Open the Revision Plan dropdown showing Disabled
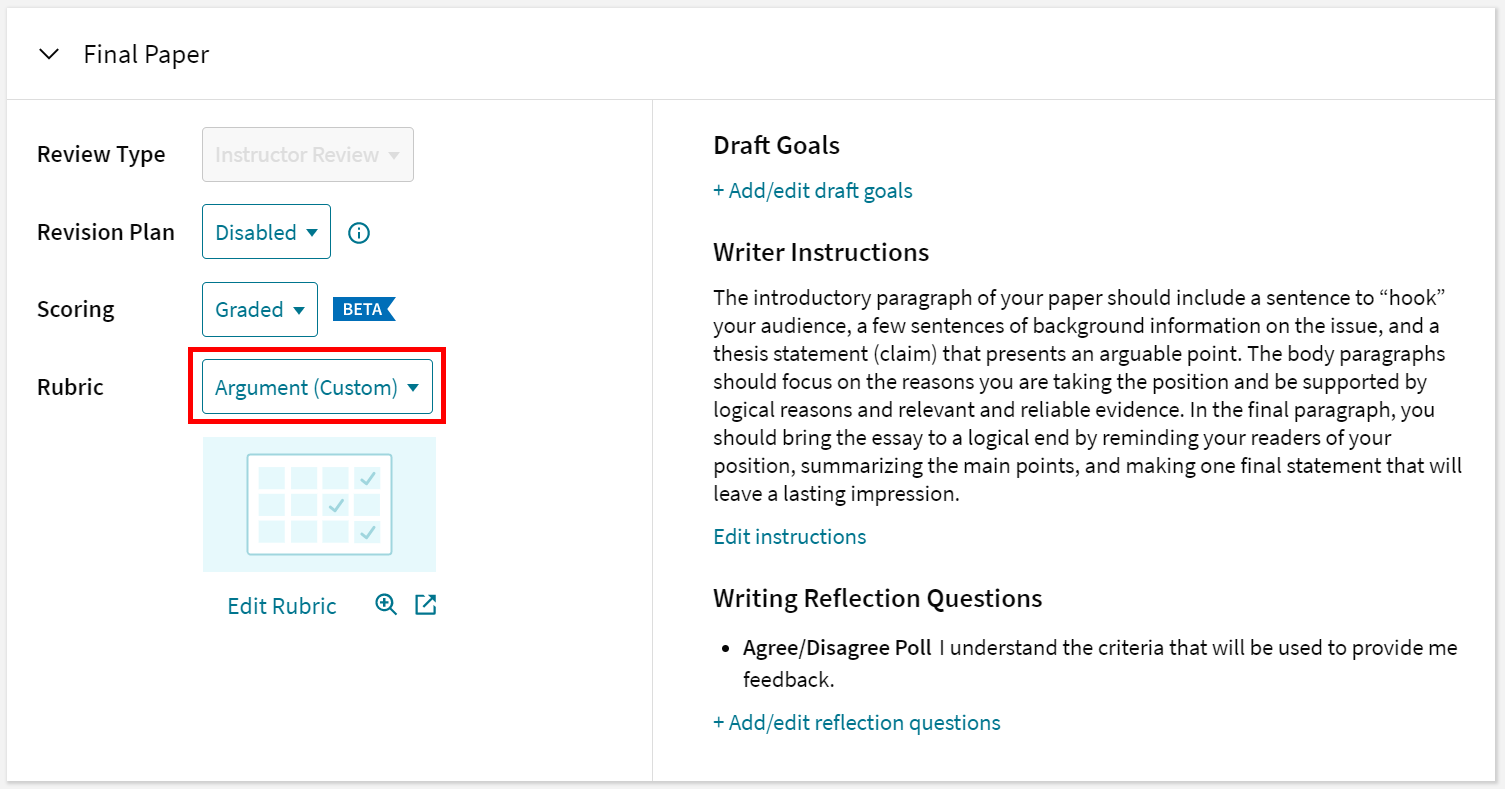 tap(265, 231)
